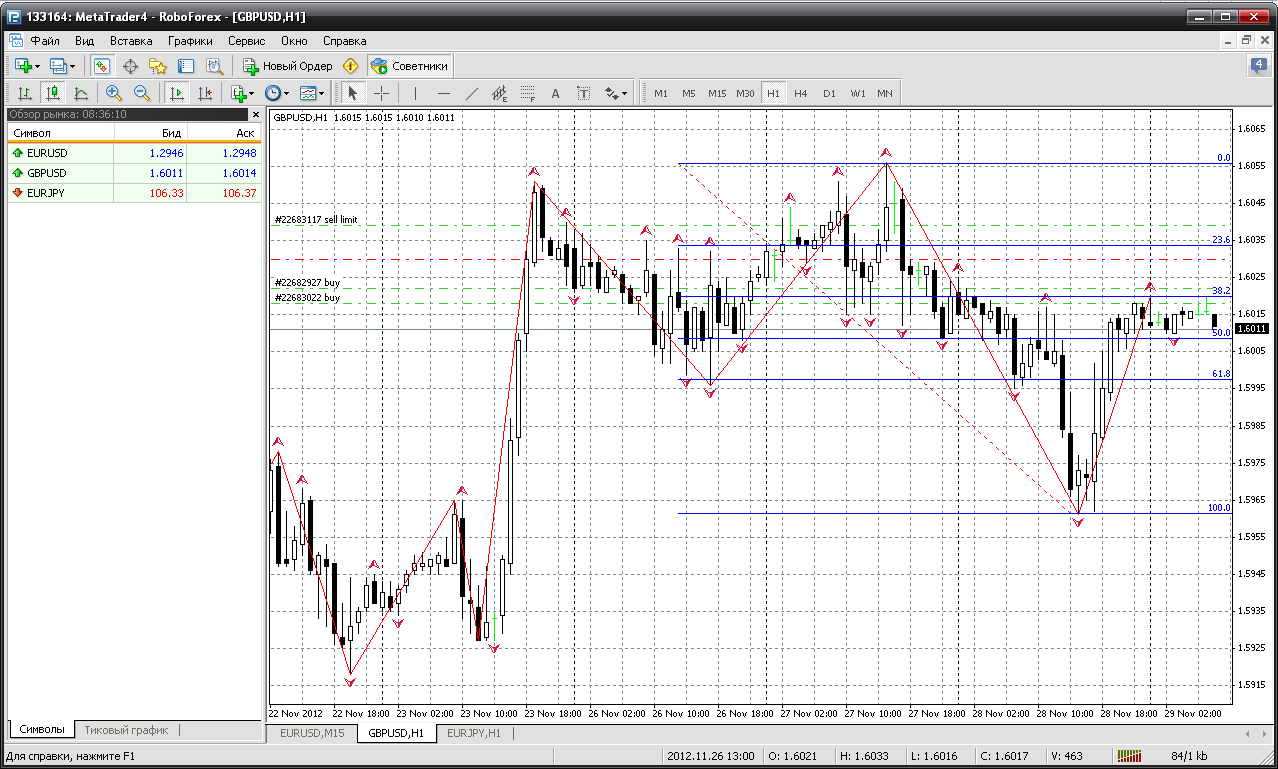
Task: Switch timeframe to MN
Action: click(885, 93)
